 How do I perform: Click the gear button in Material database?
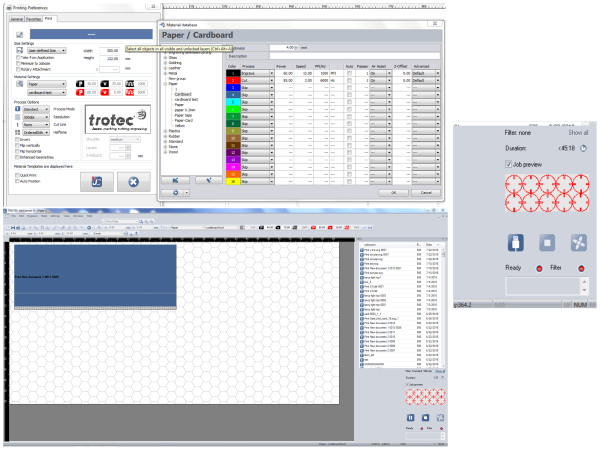pyautogui.click(x=176, y=192)
